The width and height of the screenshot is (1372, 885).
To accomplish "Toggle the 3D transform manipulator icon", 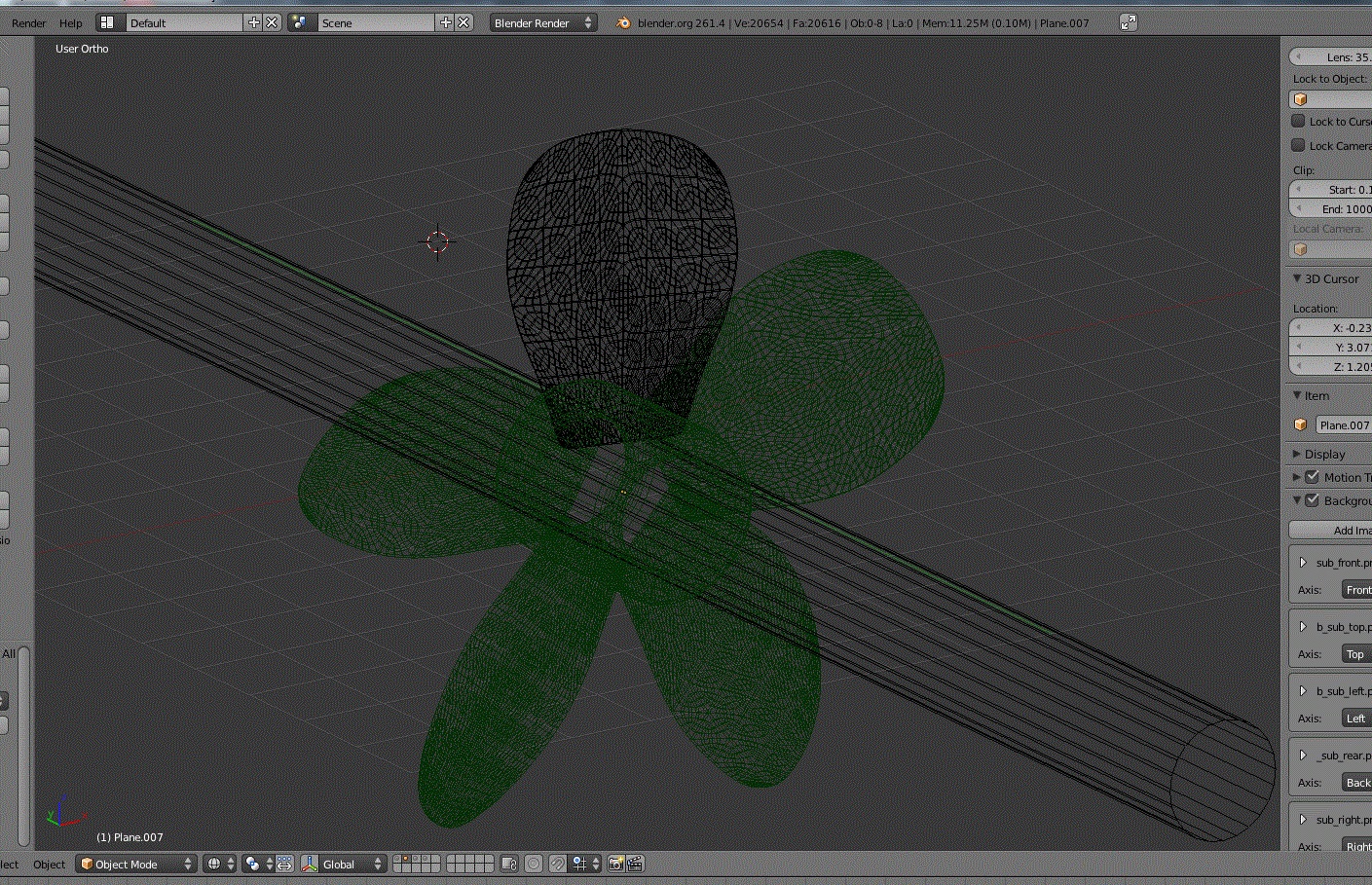I will pyautogui.click(x=310, y=864).
